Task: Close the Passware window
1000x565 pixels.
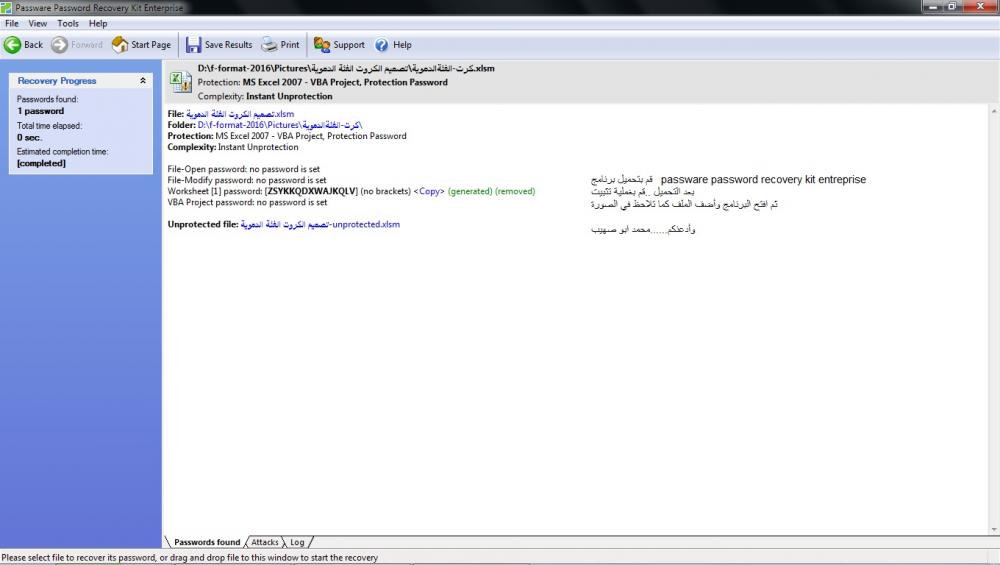Action: coord(980,6)
